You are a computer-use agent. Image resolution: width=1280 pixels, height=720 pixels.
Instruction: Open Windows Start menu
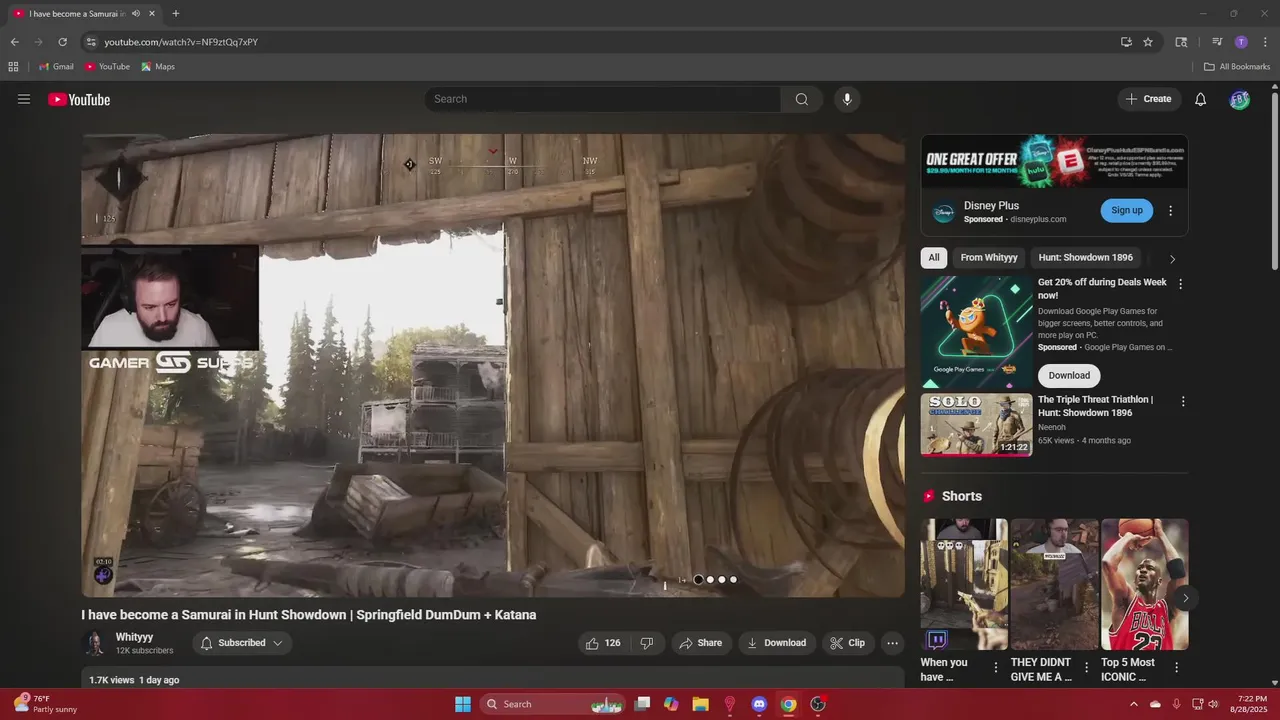pos(463,704)
